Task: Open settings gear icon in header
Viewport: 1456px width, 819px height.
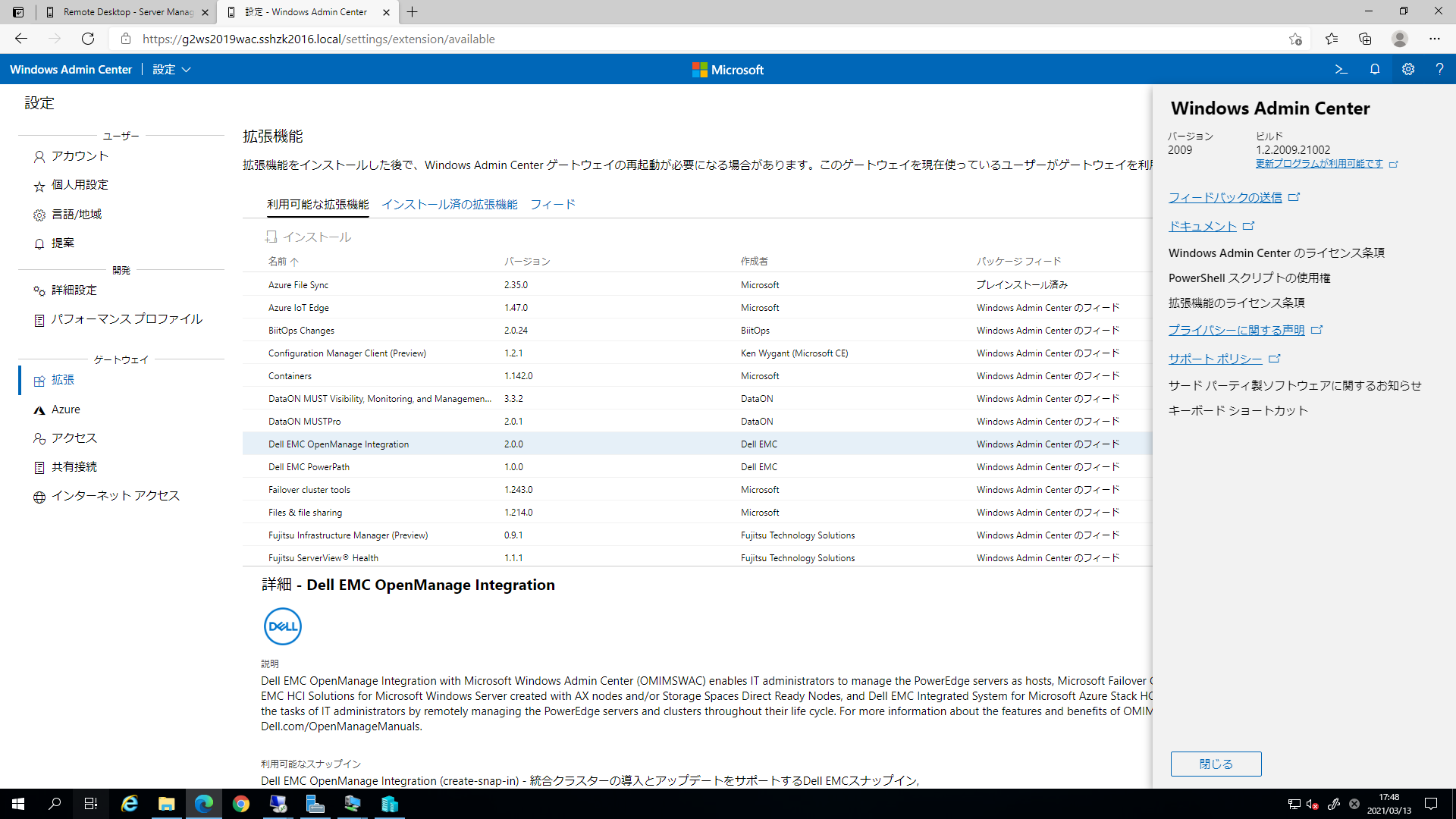Action: 1408,69
